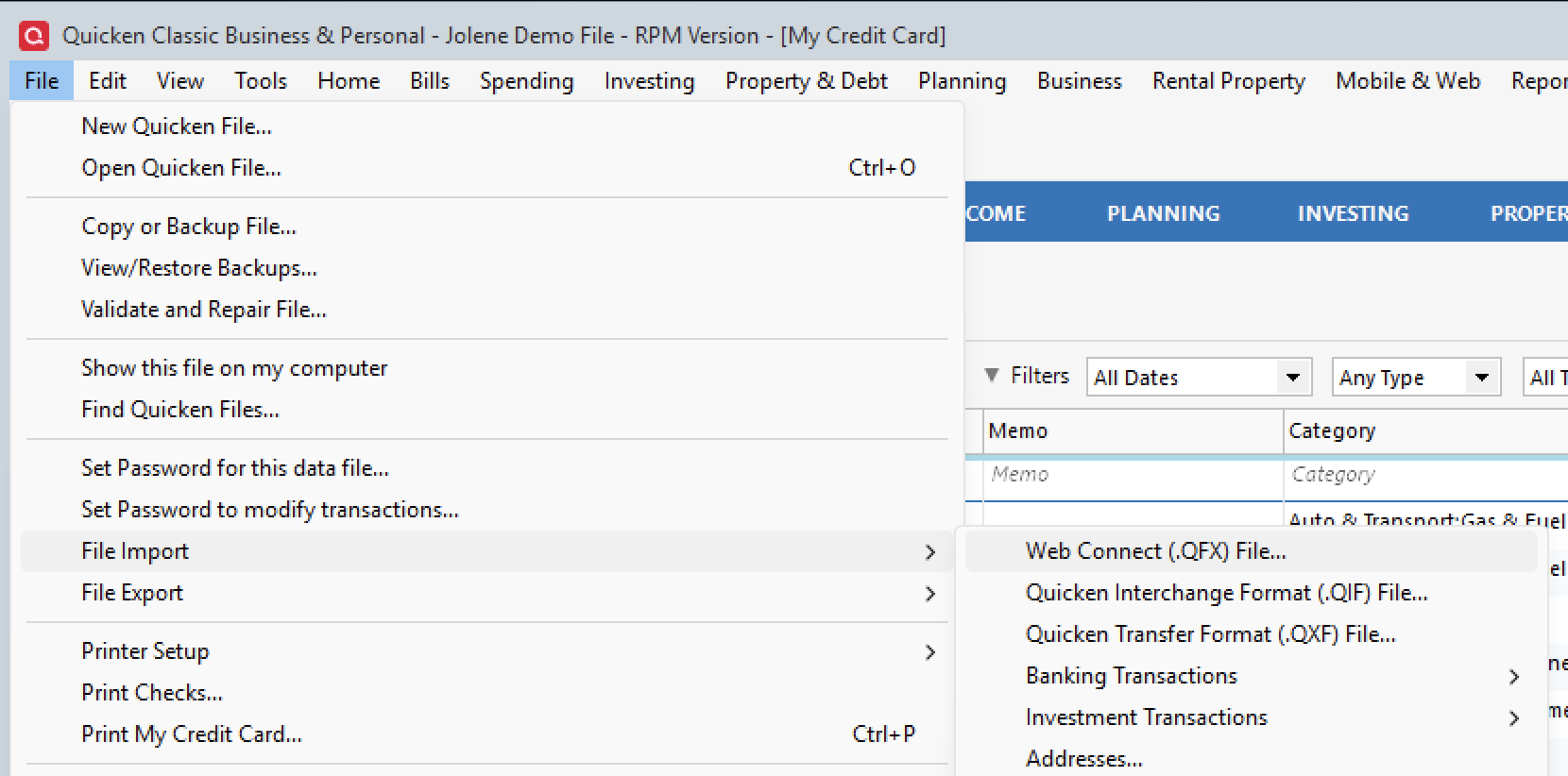Select Set Password to modify transactions...
Viewport: 1568px width, 776px height.
486,510
